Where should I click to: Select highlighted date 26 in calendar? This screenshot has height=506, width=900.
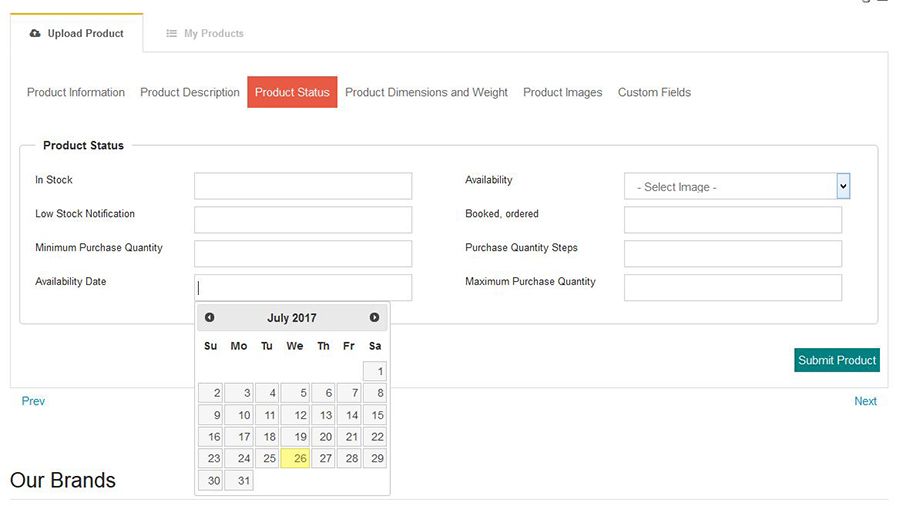tap(295, 458)
